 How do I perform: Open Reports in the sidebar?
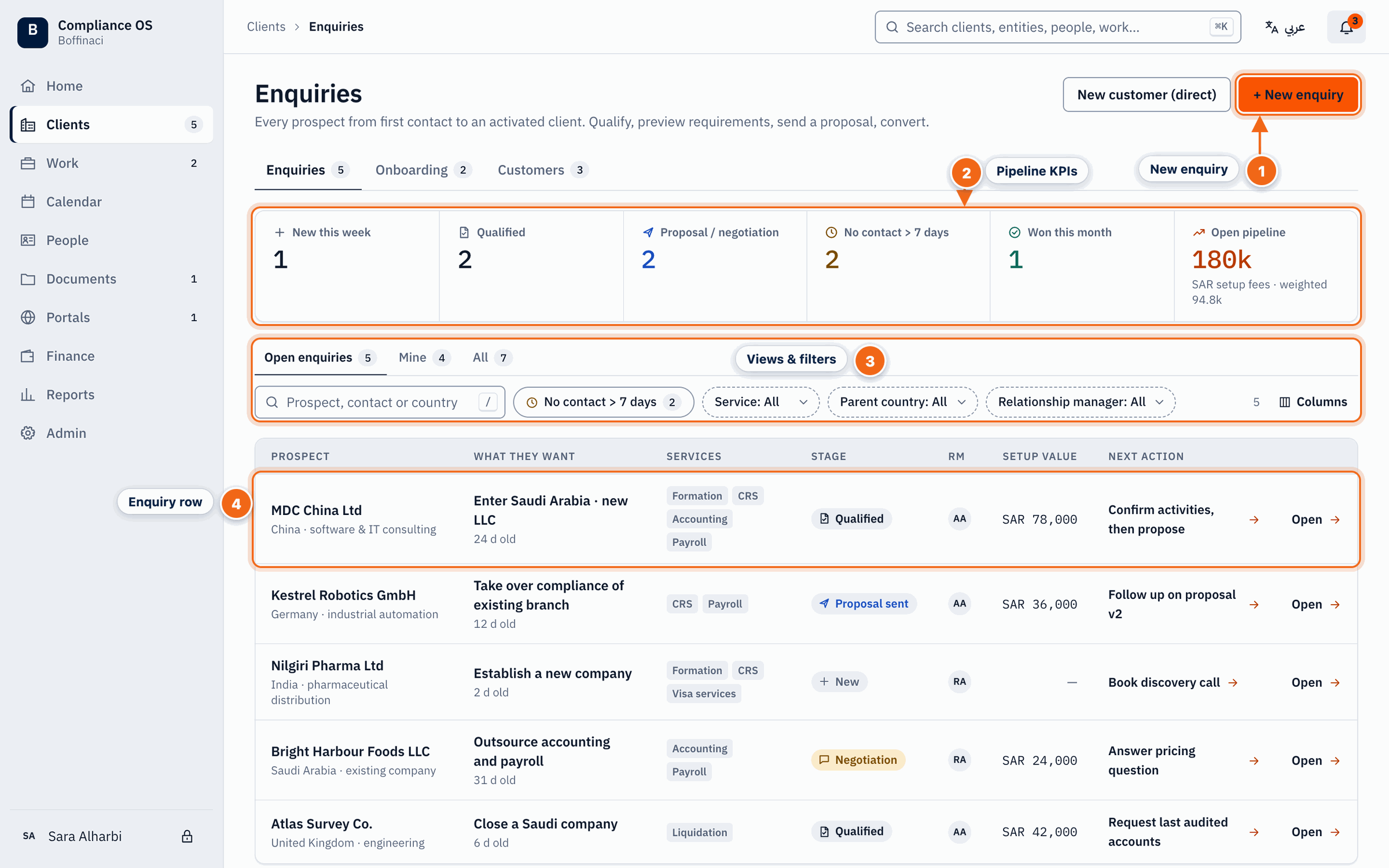tap(111, 395)
